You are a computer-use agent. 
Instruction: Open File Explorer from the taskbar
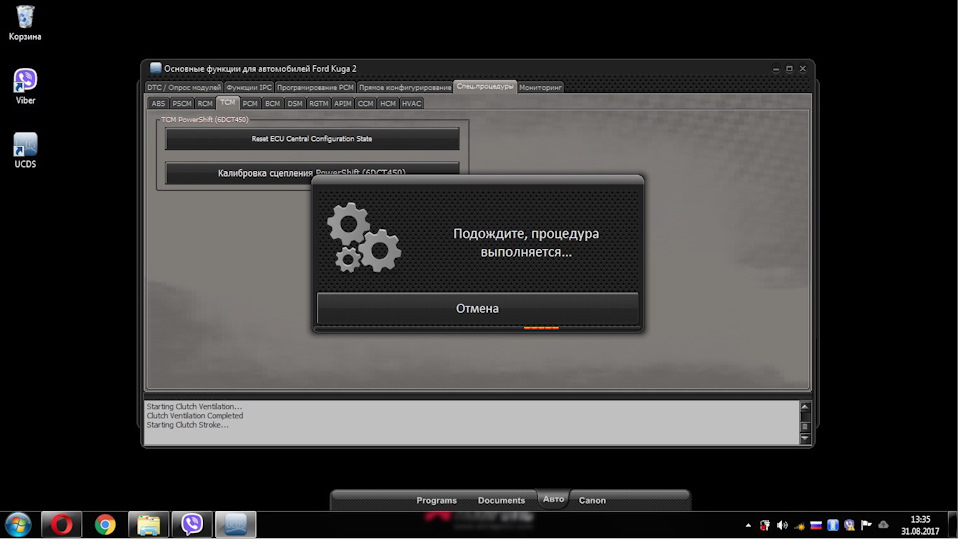point(148,525)
